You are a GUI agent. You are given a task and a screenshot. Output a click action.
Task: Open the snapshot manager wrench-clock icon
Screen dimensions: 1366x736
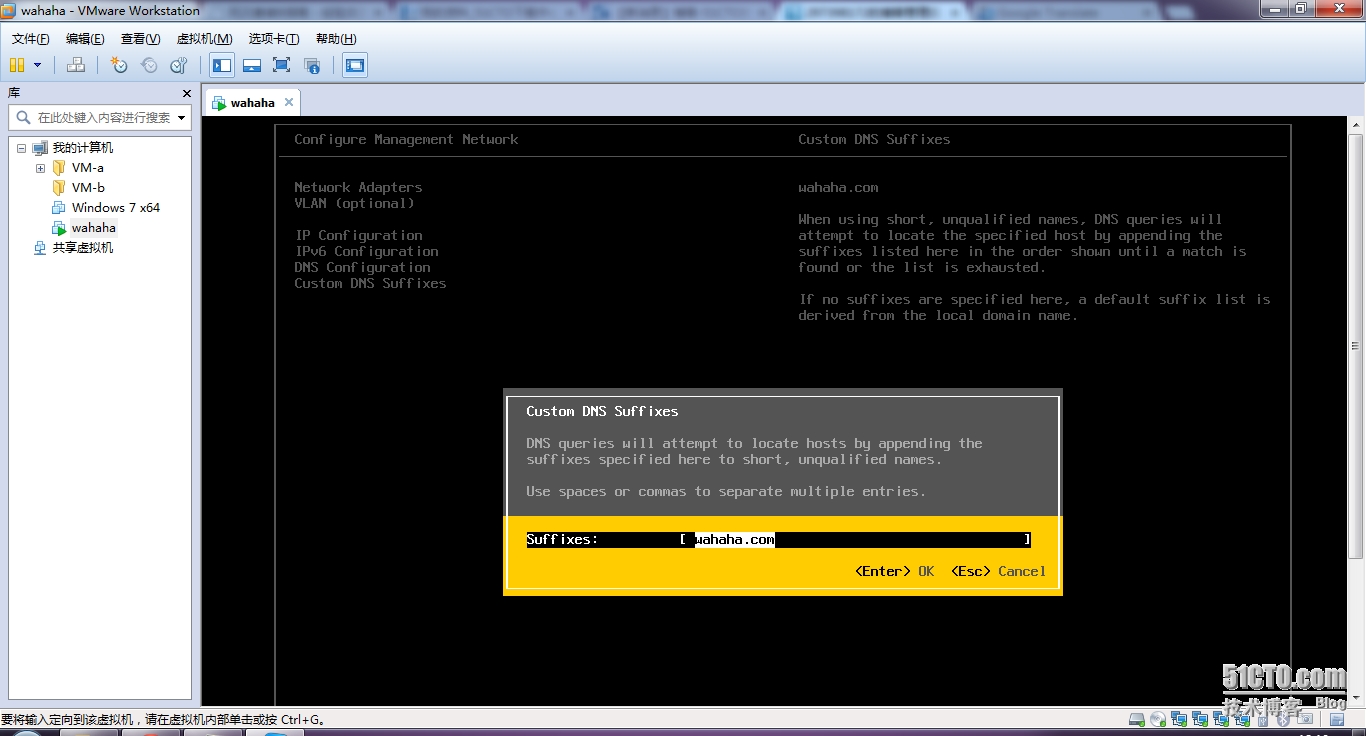point(179,65)
